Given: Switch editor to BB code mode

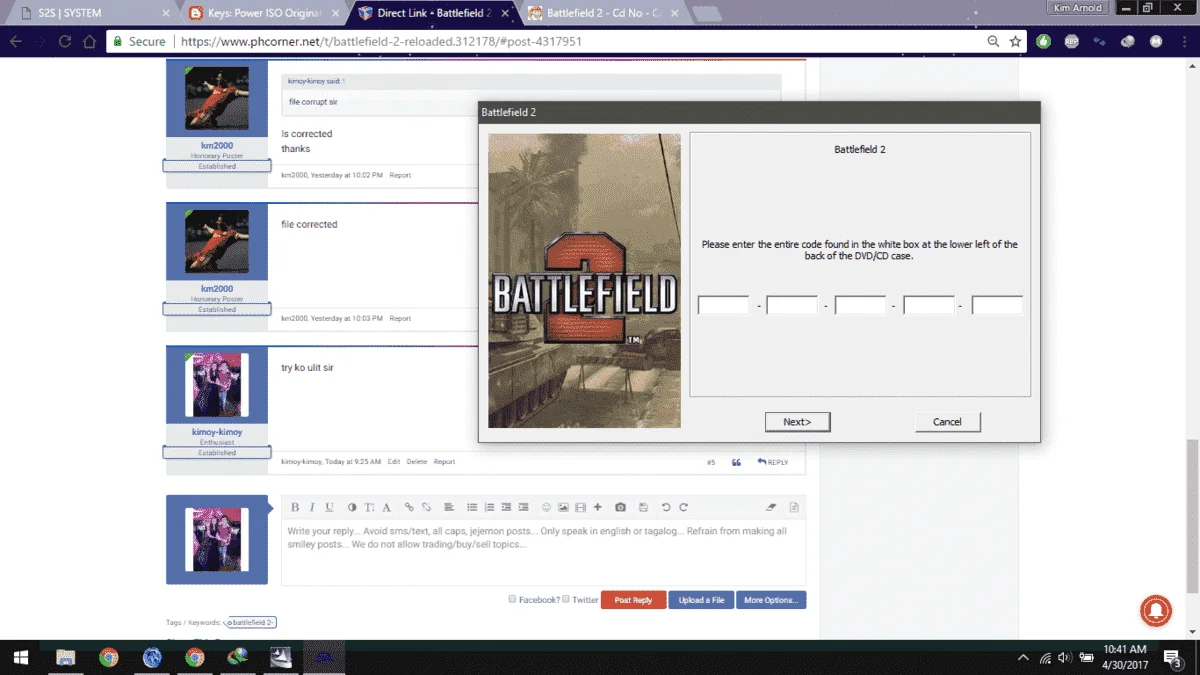Looking at the screenshot, I should (794, 508).
